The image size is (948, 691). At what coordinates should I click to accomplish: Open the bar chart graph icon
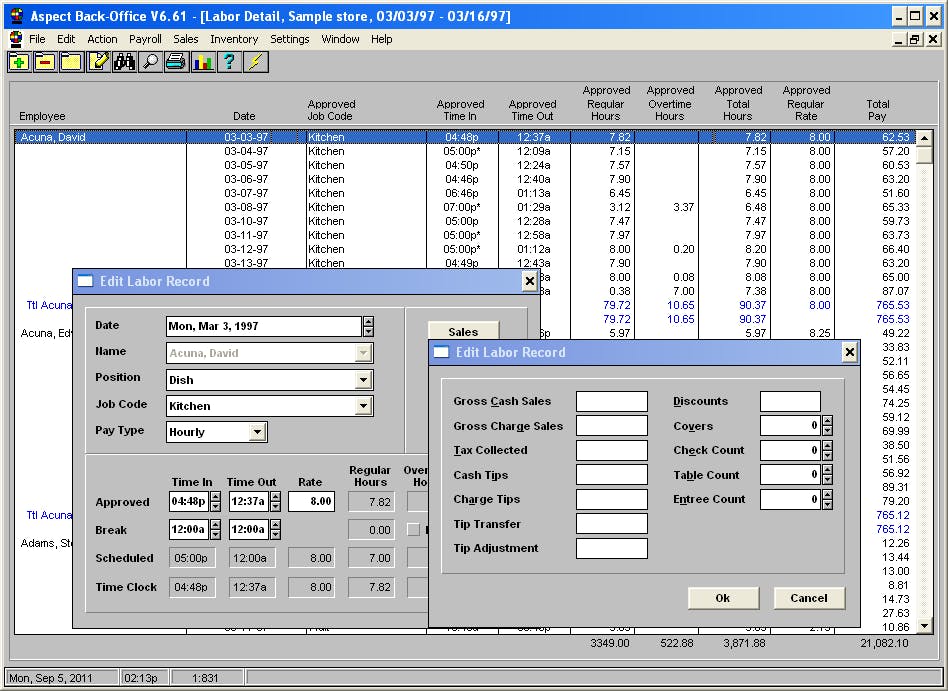click(x=203, y=62)
